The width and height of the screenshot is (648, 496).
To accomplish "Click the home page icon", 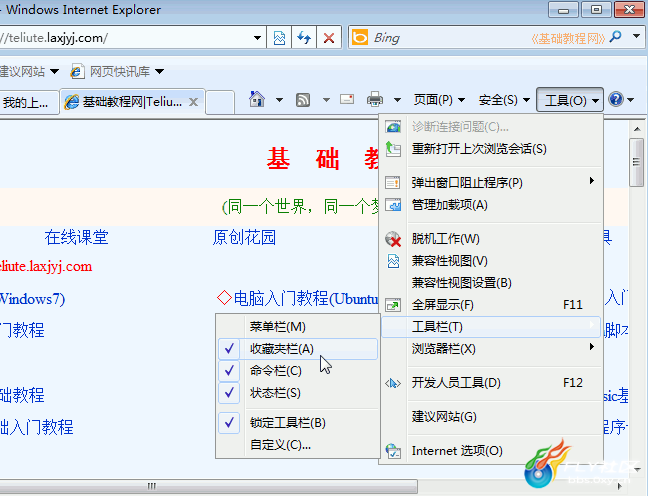I will click(257, 99).
